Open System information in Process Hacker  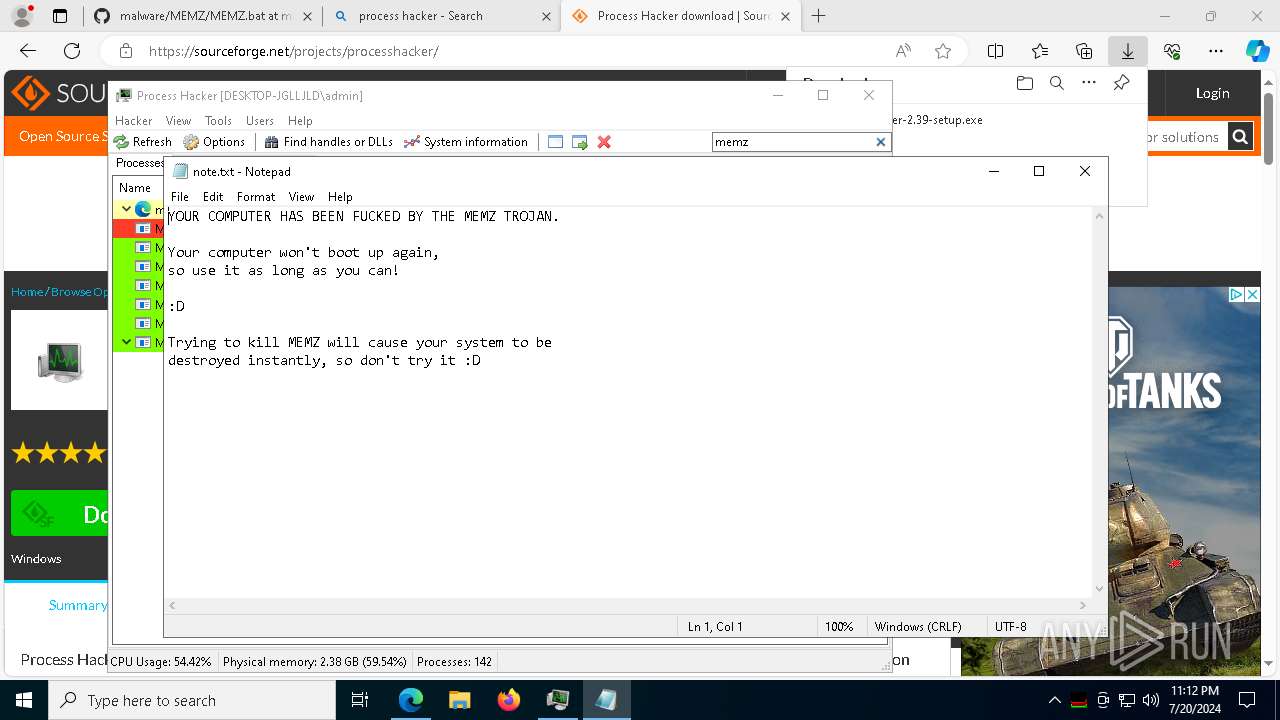[466, 142]
